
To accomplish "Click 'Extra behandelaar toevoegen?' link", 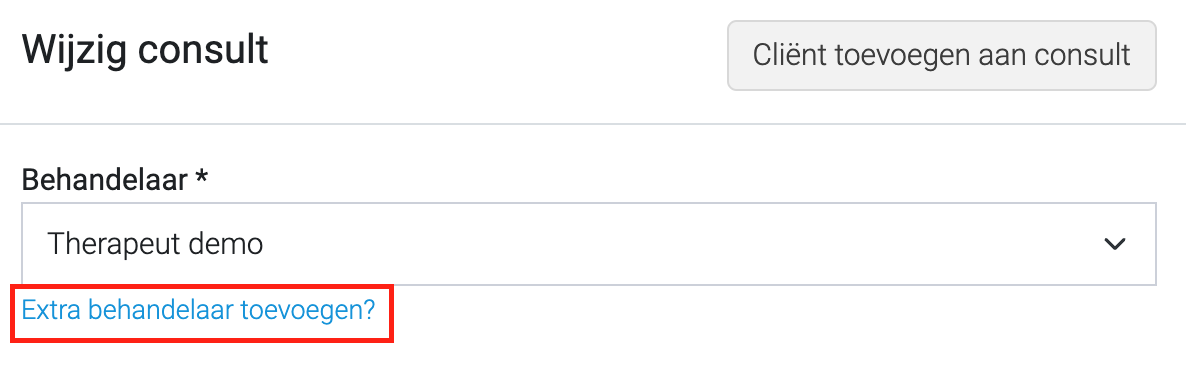I will coord(198,310).
